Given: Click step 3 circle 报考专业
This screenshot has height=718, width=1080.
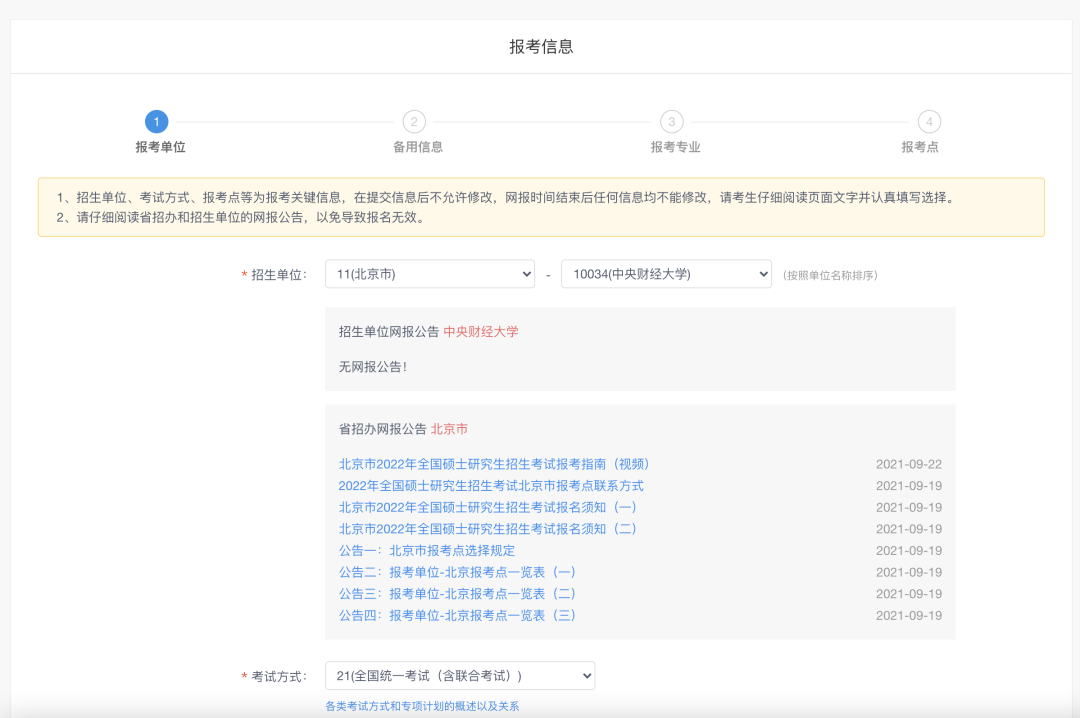Looking at the screenshot, I should 672,122.
